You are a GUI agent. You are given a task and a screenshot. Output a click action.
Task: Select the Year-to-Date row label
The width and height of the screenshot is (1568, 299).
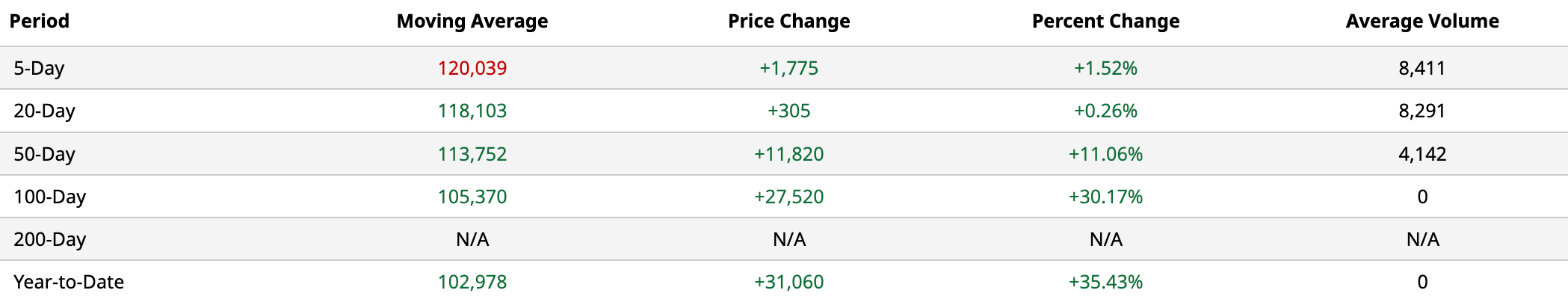[69, 282]
